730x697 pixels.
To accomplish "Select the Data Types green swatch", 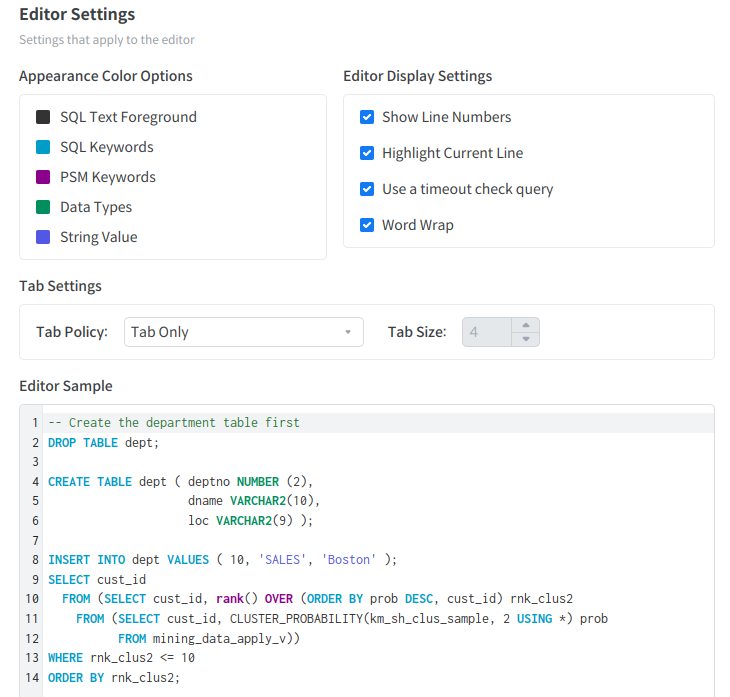I will (43, 207).
